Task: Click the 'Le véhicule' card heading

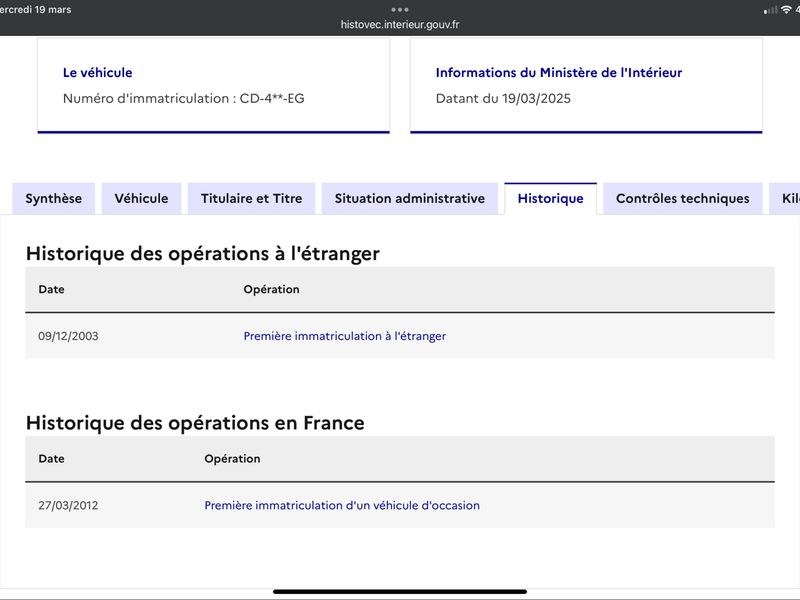Action: [97, 73]
